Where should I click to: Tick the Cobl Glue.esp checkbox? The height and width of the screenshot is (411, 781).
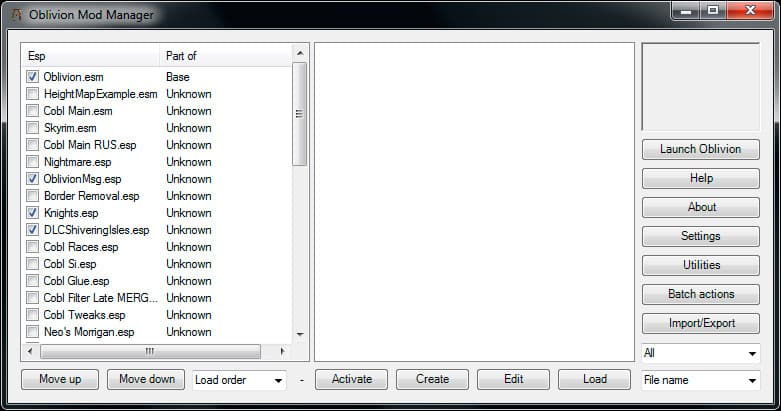(32, 280)
